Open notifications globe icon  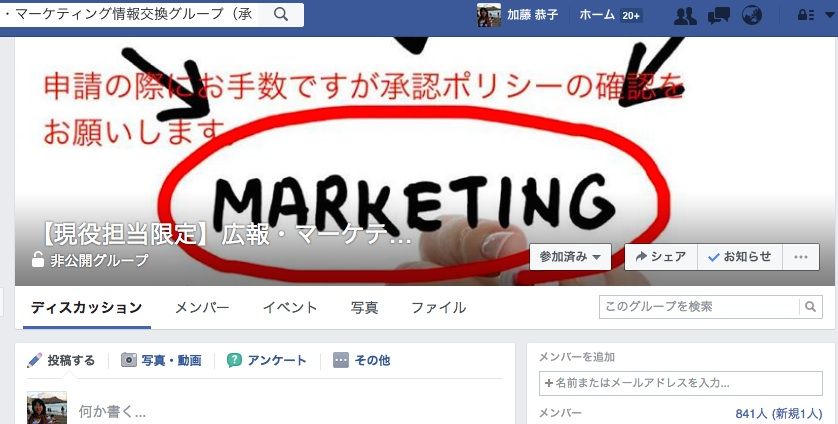[x=752, y=16]
